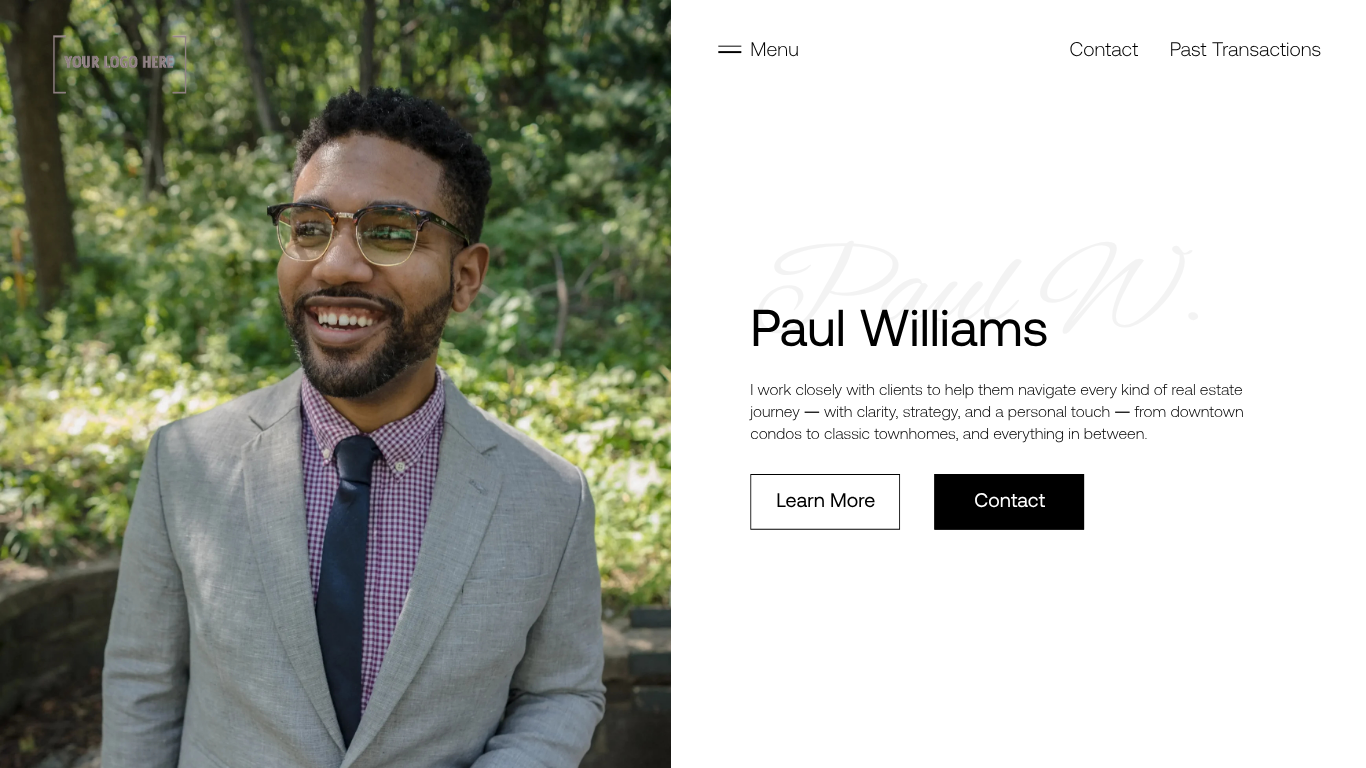Select the Paul Williams heading
This screenshot has height=768, width=1366.
[898, 328]
